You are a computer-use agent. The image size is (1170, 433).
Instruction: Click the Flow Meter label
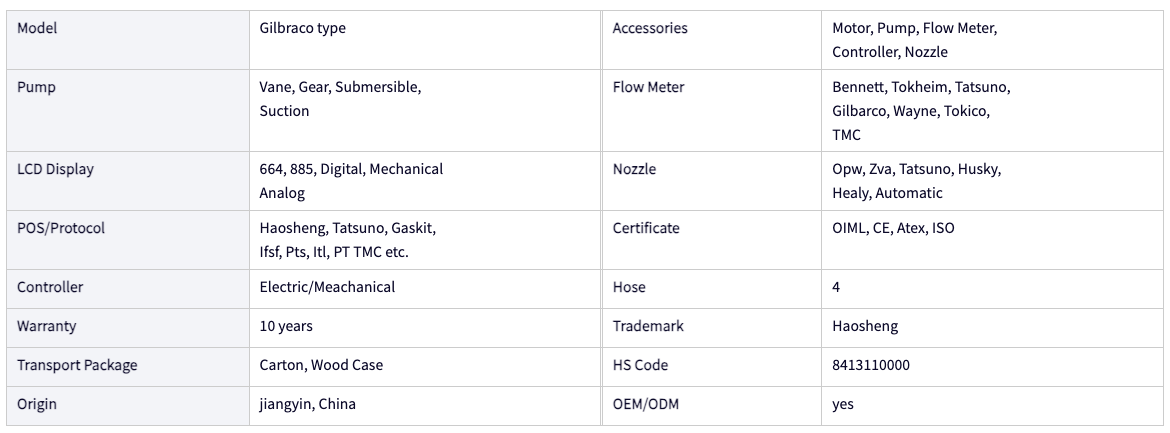pyautogui.click(x=648, y=87)
